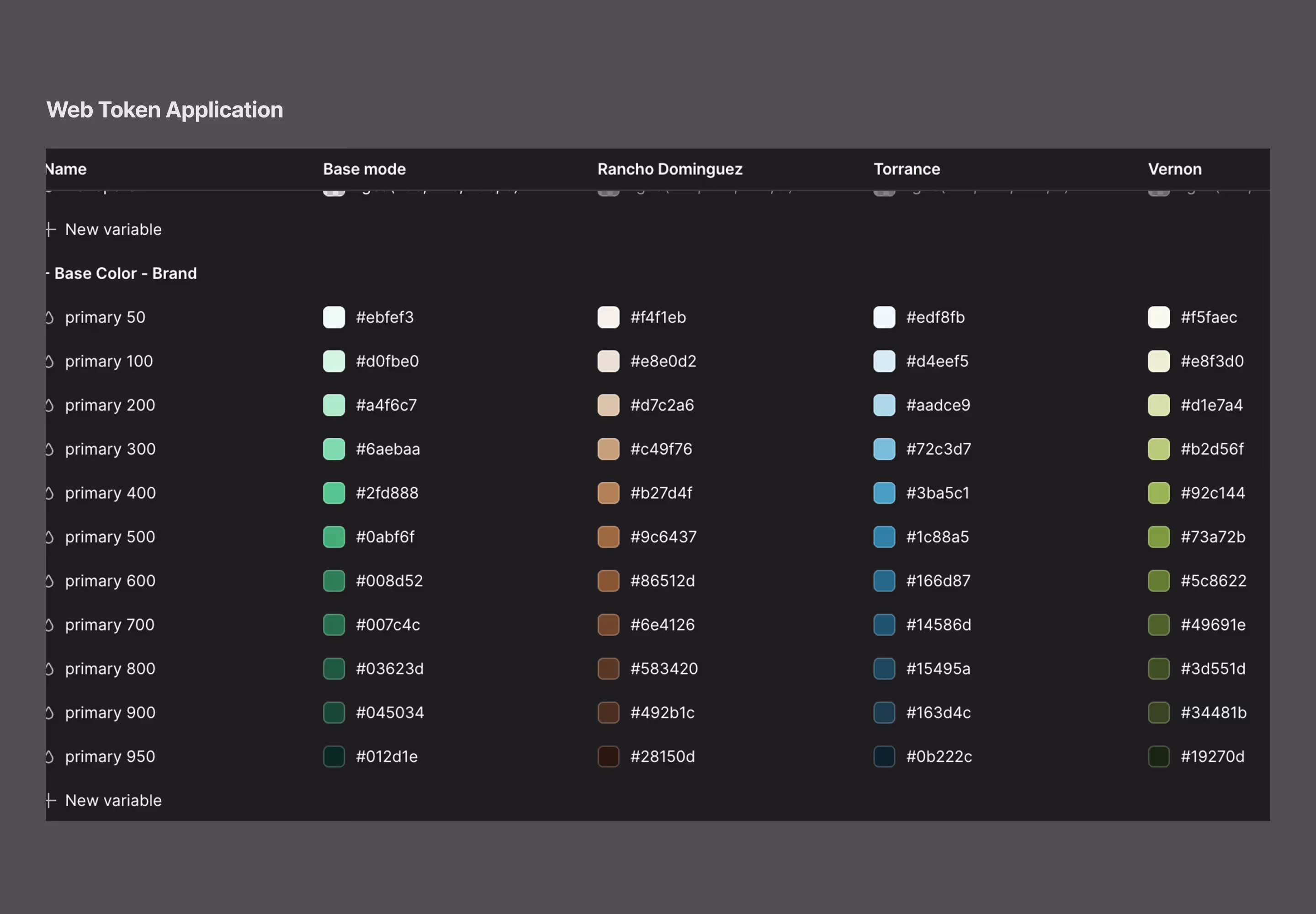
Task: Click the color drop icon for primary 700
Action: pos(49,625)
